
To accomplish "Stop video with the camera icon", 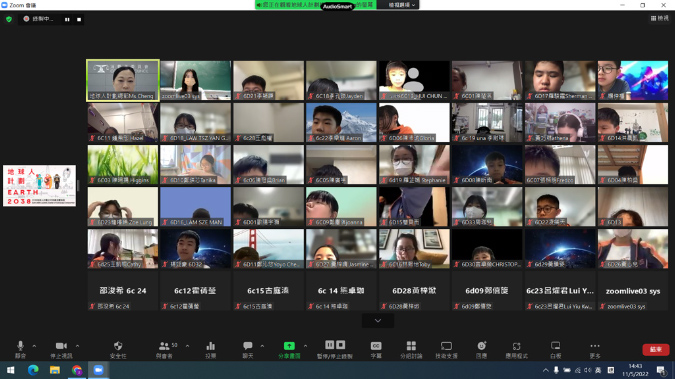I will coord(61,349).
